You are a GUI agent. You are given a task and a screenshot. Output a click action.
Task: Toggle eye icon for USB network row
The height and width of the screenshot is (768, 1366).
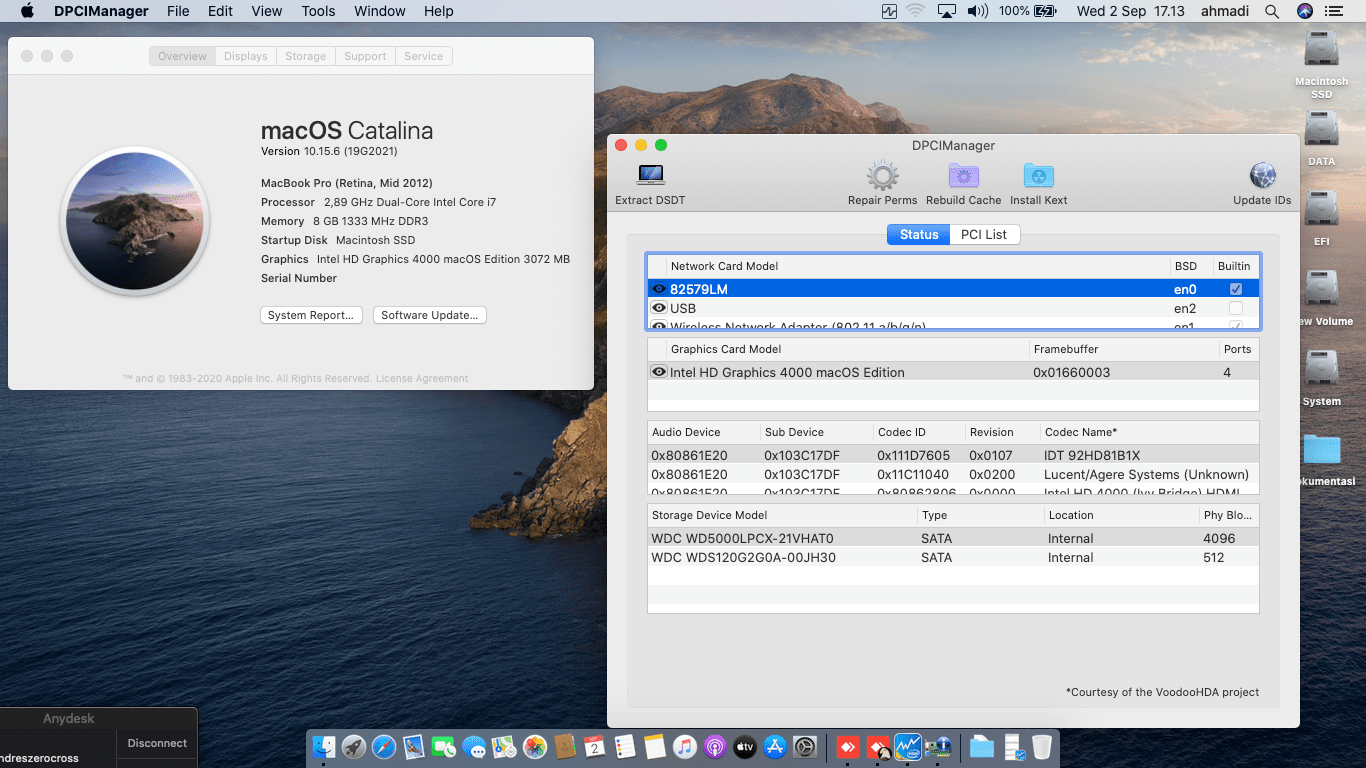tap(659, 308)
